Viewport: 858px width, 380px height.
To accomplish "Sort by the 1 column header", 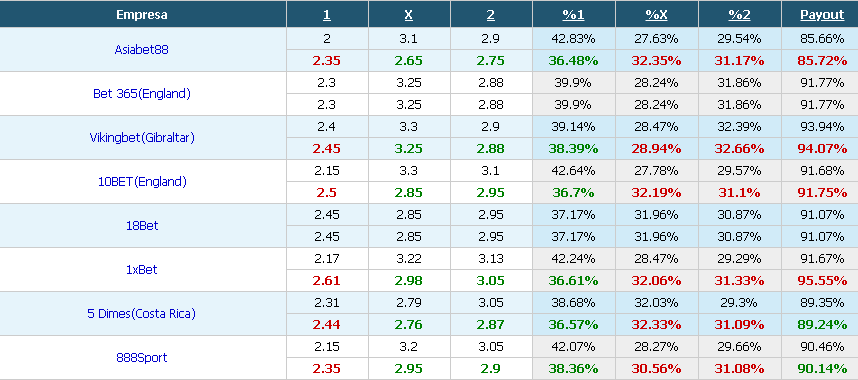I will (x=327, y=15).
